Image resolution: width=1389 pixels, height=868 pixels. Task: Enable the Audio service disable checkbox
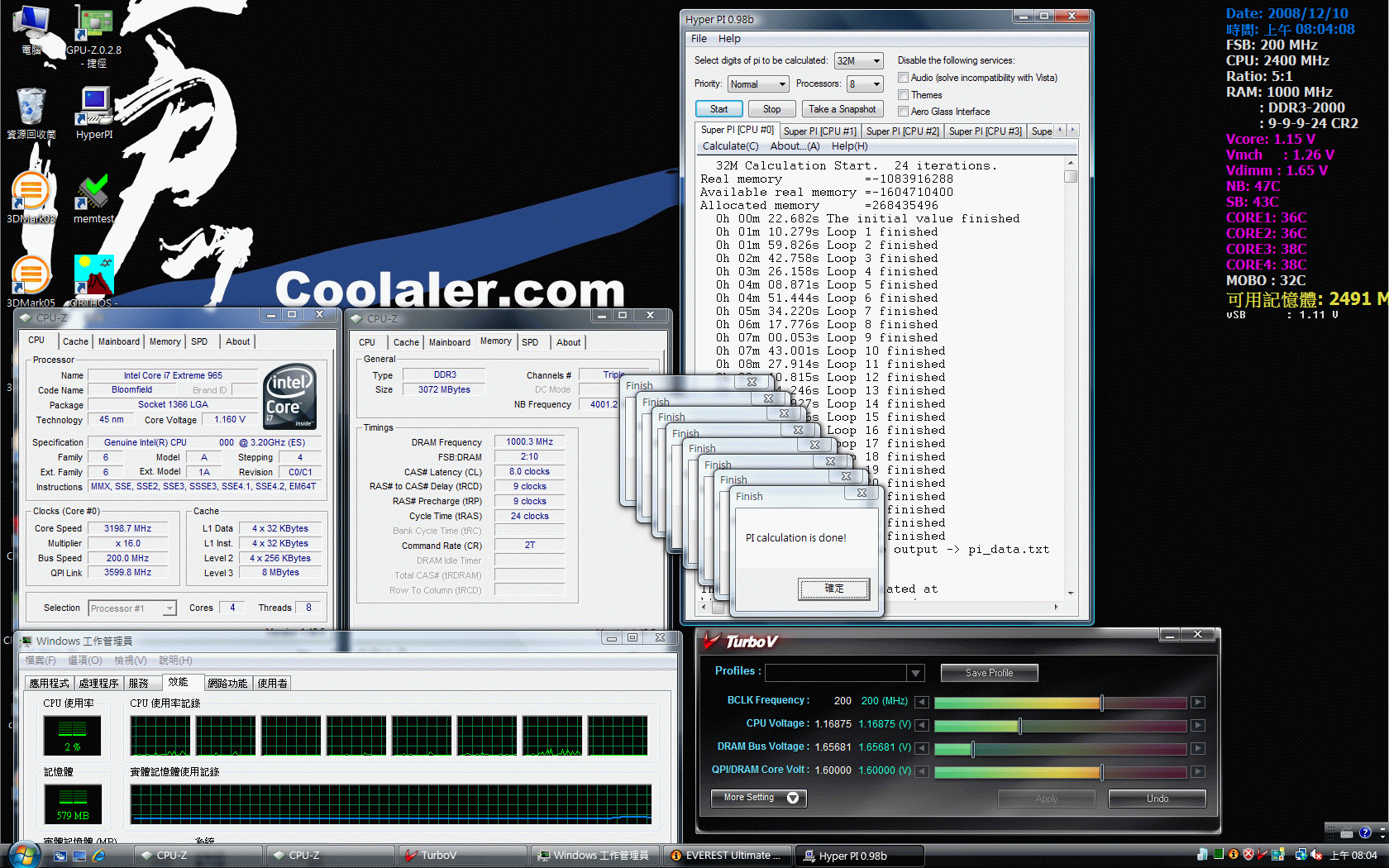pyautogui.click(x=903, y=78)
